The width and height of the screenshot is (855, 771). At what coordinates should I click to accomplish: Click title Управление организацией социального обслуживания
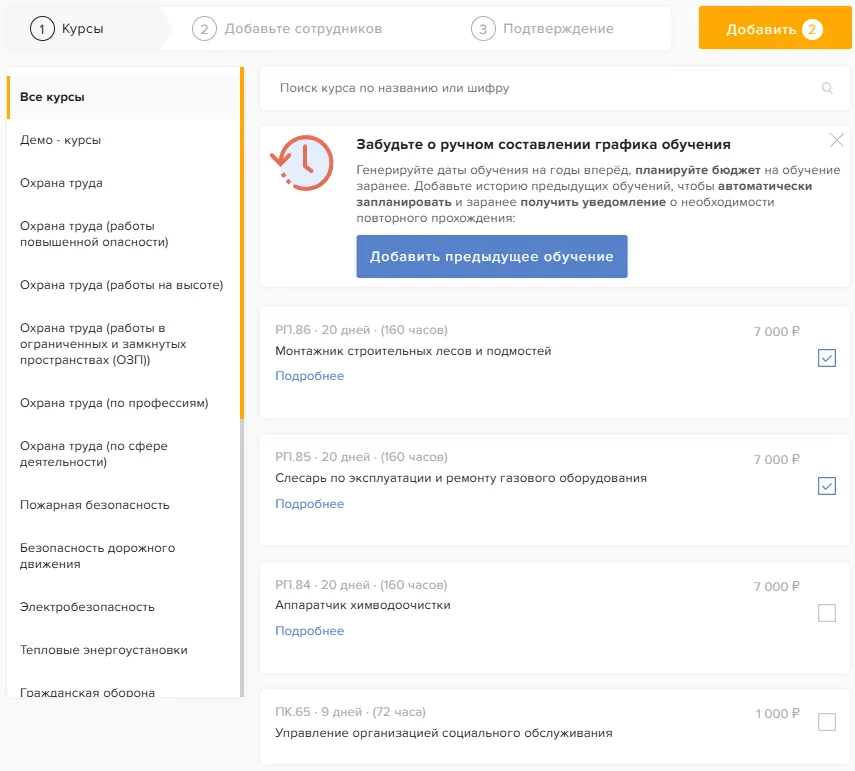pos(443,733)
